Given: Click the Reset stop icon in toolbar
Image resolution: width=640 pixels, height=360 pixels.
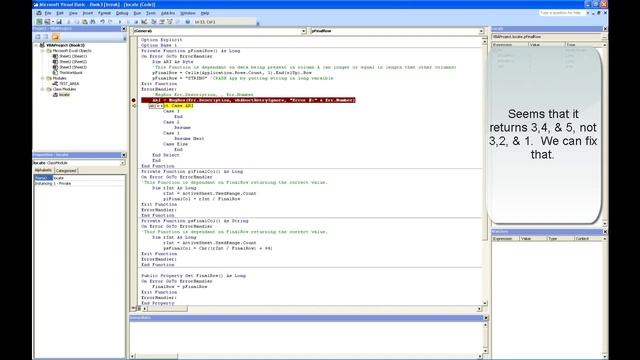Looking at the screenshot, I should click(x=136, y=22).
